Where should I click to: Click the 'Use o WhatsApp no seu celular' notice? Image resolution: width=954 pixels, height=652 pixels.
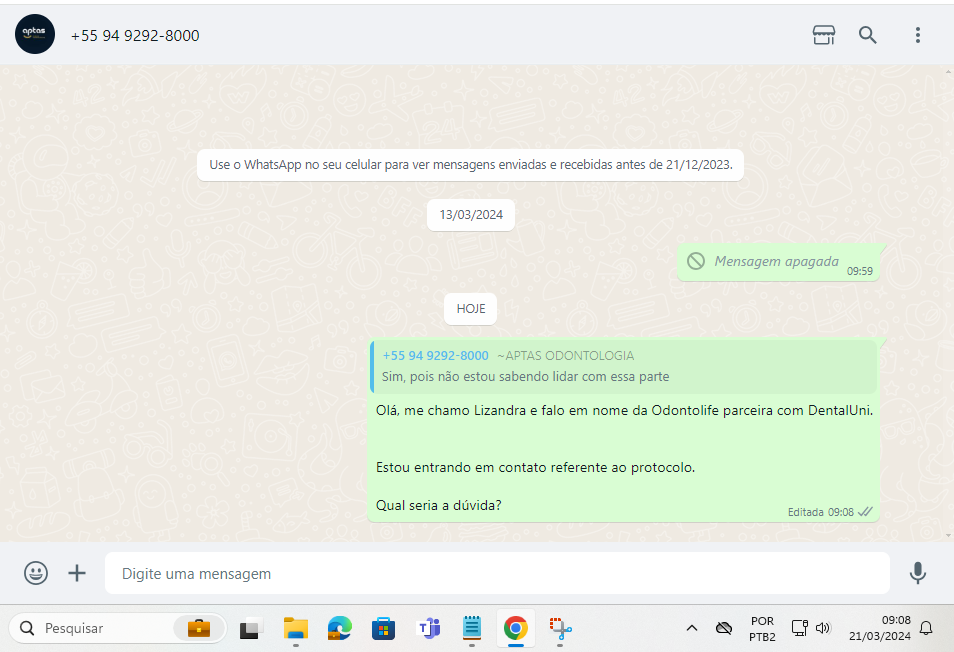click(470, 165)
